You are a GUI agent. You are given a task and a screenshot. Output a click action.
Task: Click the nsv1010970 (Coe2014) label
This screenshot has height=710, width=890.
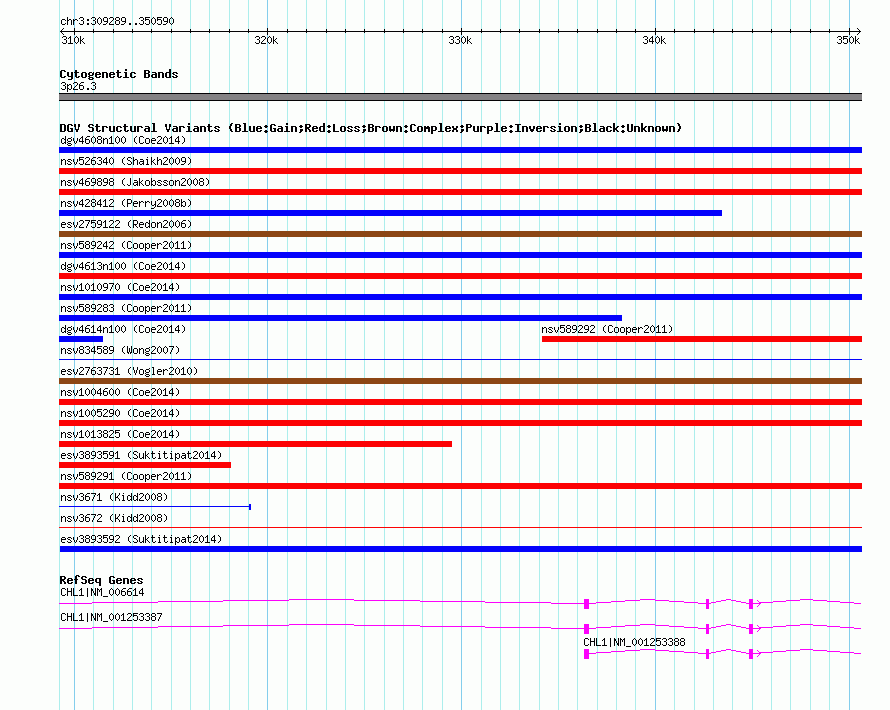tap(120, 287)
